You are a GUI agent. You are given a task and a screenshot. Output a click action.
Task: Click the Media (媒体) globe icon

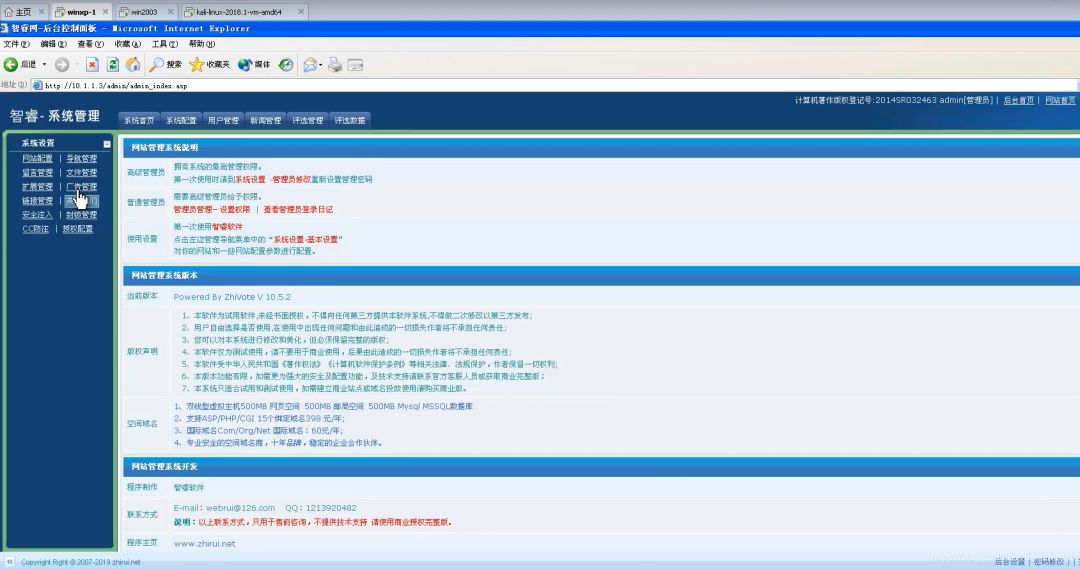[x=245, y=65]
